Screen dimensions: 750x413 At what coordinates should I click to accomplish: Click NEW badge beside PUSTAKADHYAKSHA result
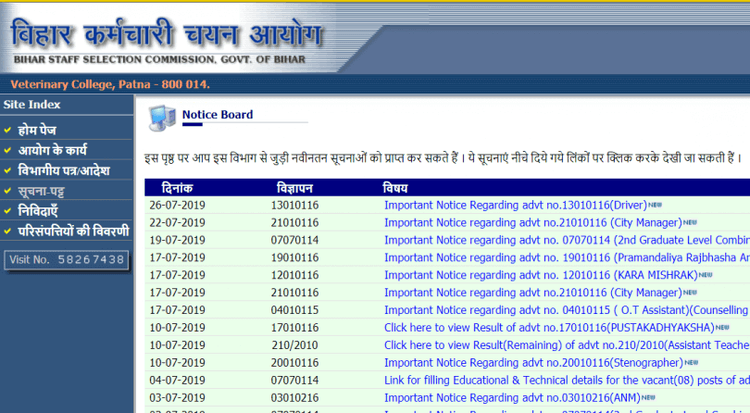[x=722, y=327]
